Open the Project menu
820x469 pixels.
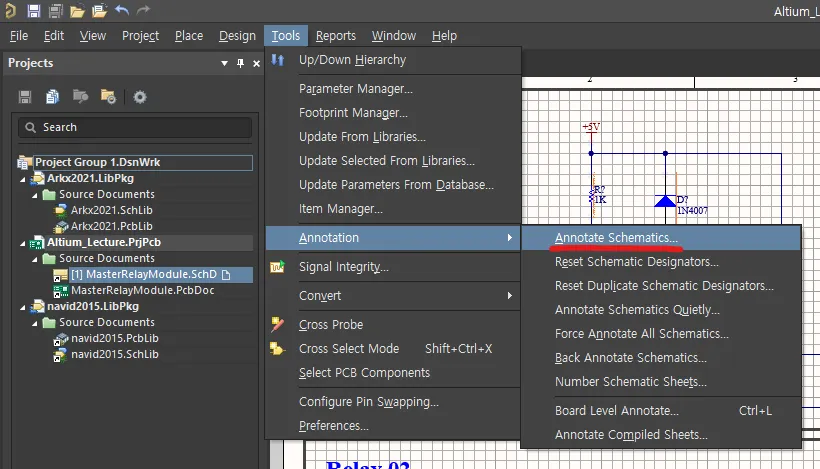(x=140, y=36)
